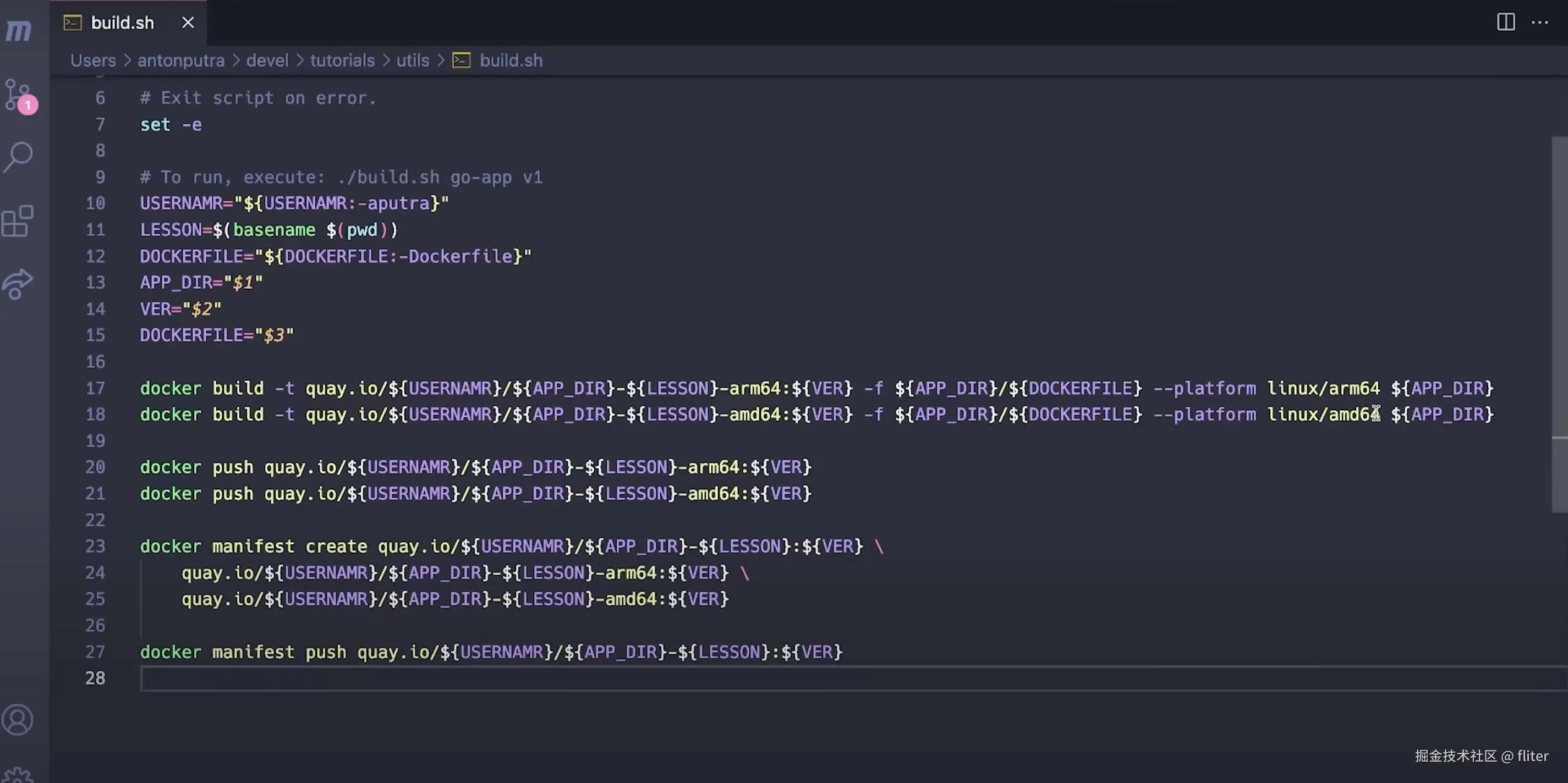The image size is (1568, 783).
Task: Open the editor More Actions menu
Action: click(x=1539, y=23)
